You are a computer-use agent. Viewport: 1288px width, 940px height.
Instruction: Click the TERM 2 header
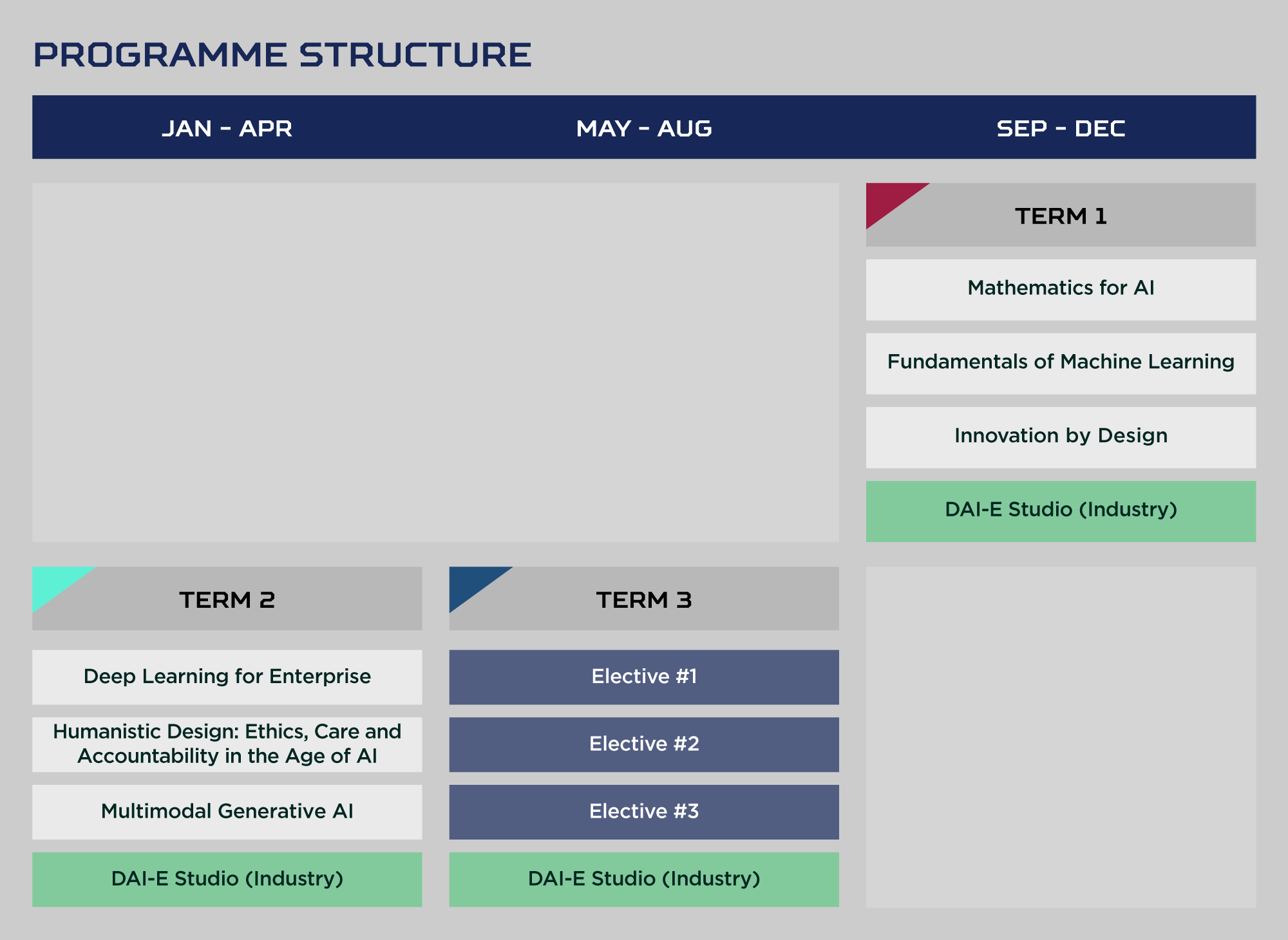(x=227, y=599)
